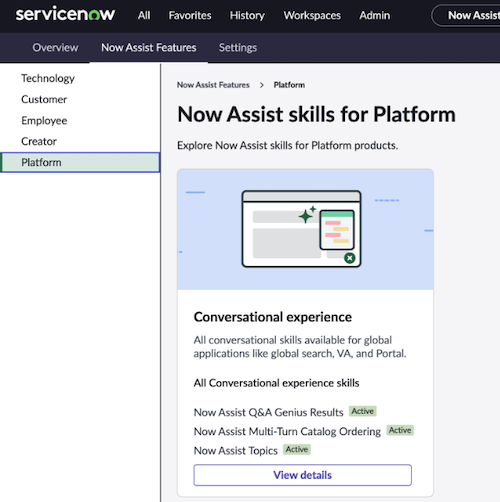This screenshot has width=500, height=502.
Task: Click the View details button
Action: pos(303,475)
